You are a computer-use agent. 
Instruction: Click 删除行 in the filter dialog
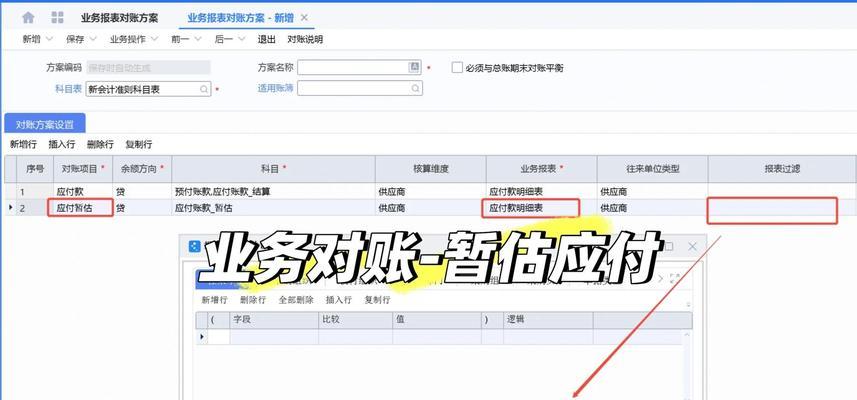click(x=253, y=300)
